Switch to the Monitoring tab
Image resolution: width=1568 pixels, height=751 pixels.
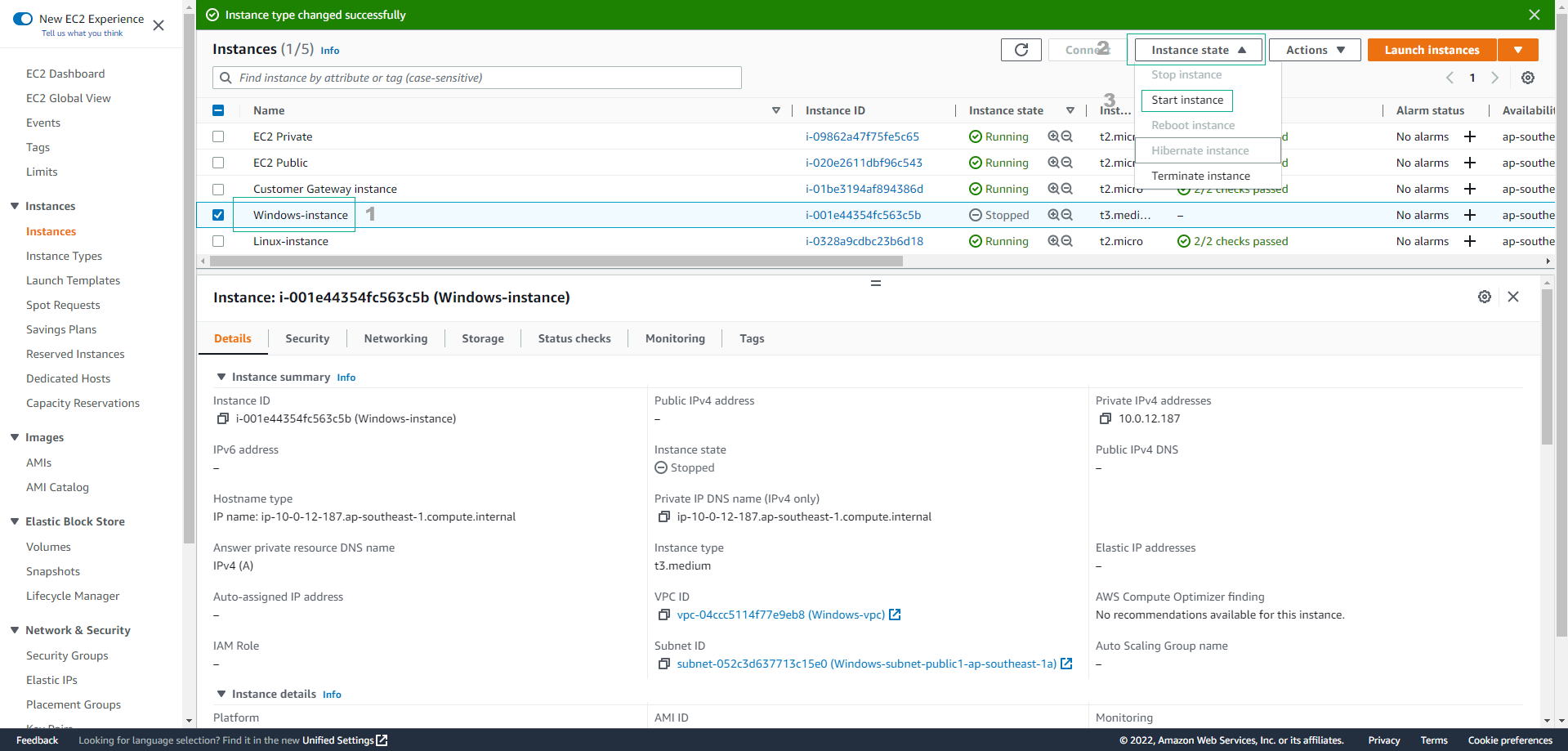click(x=675, y=338)
